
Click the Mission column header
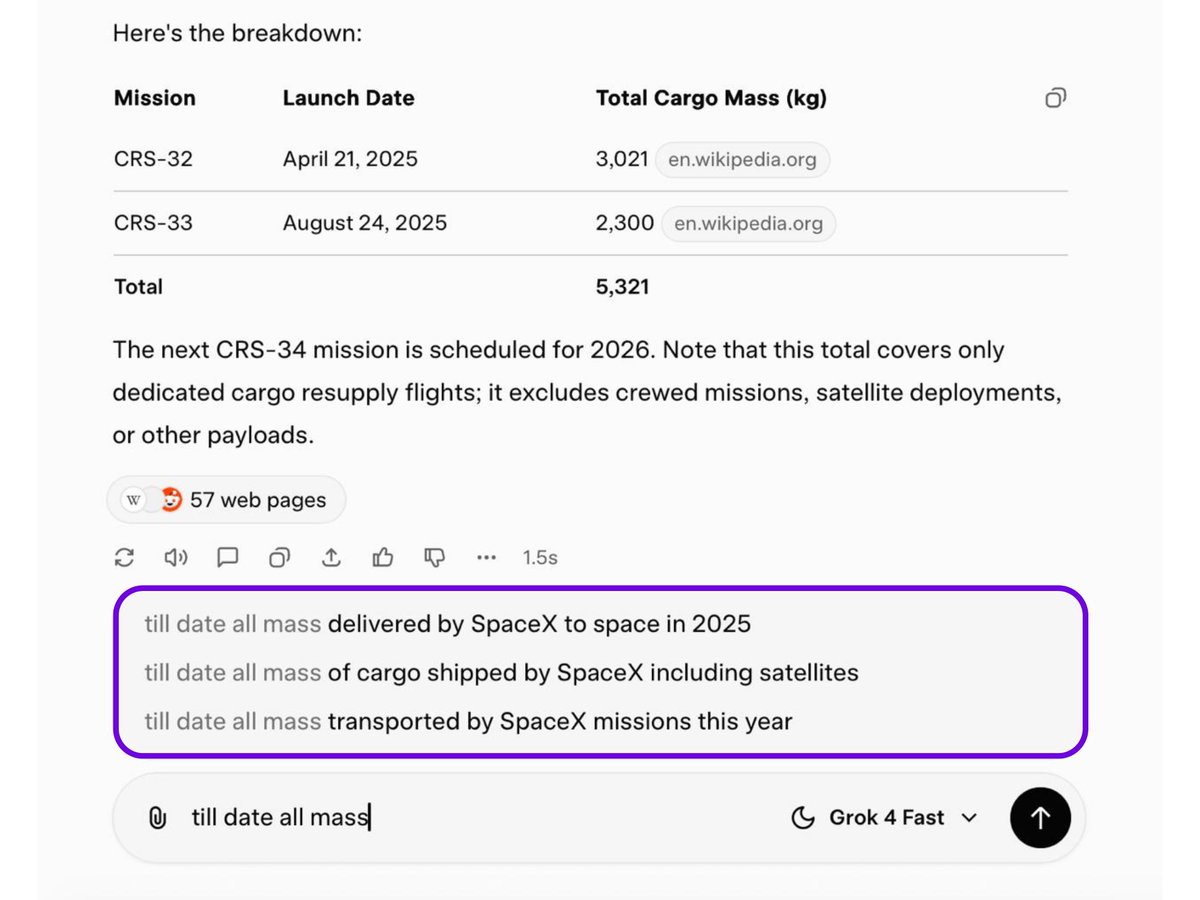click(x=155, y=98)
